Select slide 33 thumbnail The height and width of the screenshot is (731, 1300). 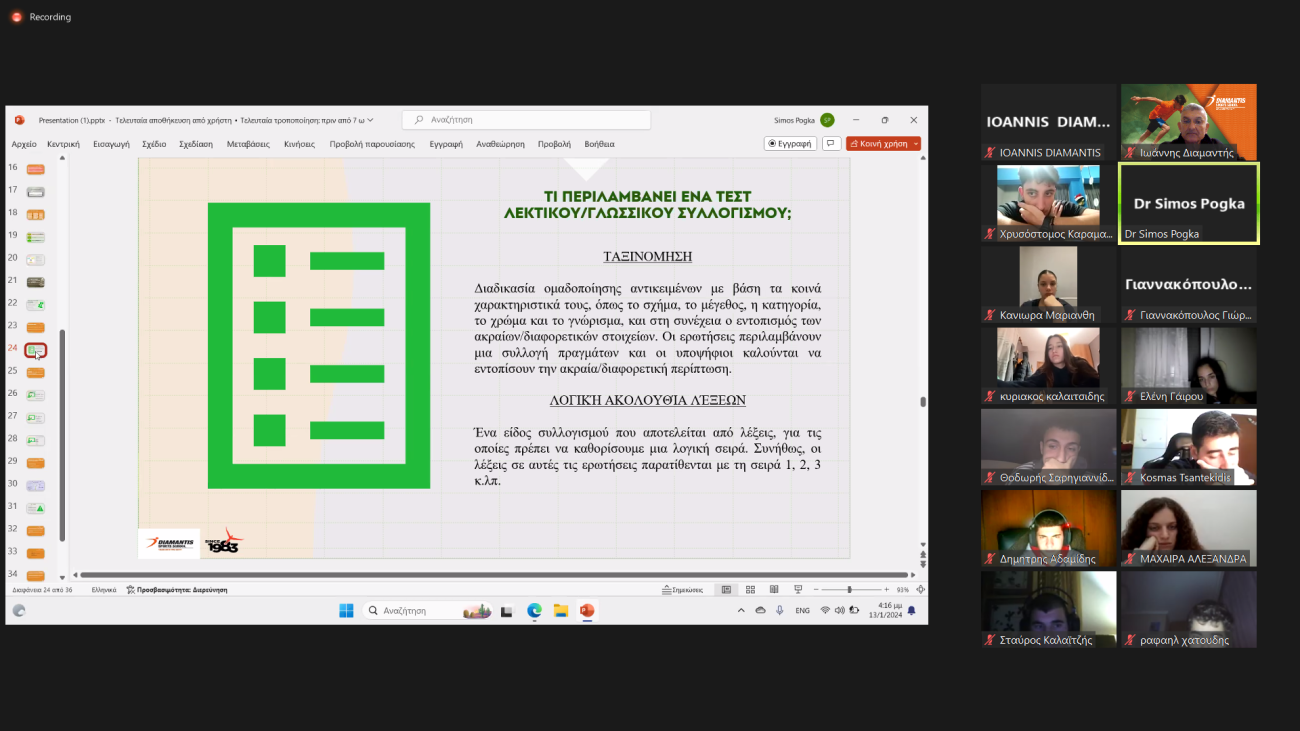(x=35, y=553)
